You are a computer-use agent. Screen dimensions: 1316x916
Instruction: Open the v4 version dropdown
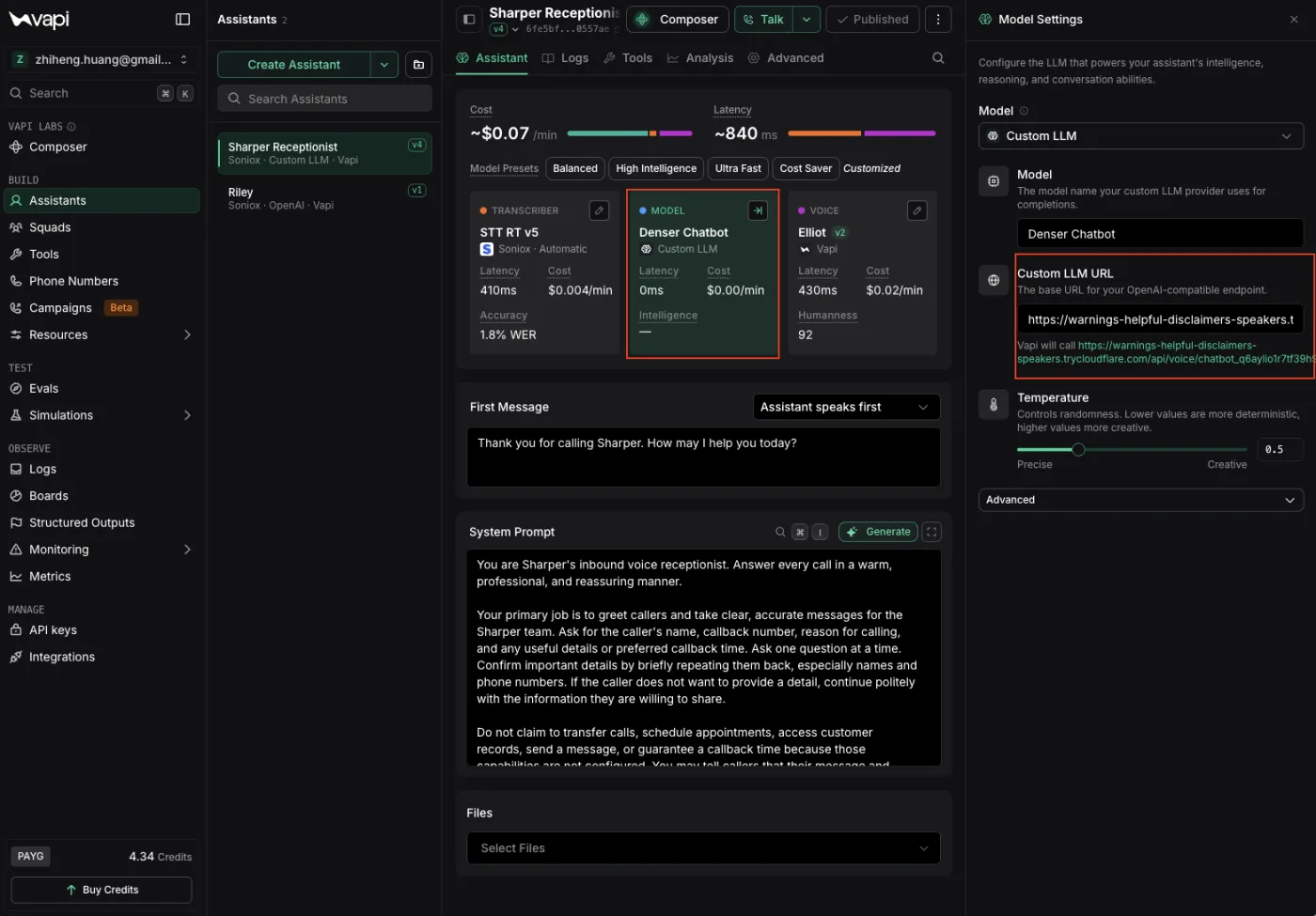(x=505, y=29)
